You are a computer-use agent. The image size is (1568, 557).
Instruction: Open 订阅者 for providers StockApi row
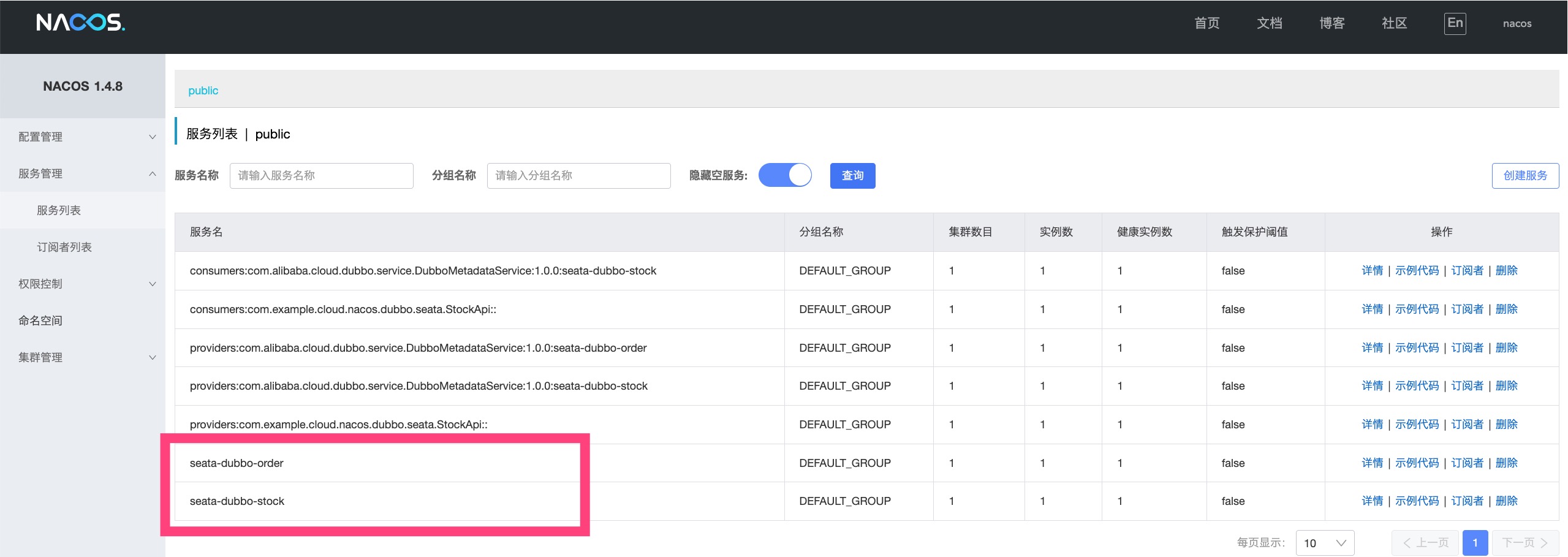[x=1467, y=424]
